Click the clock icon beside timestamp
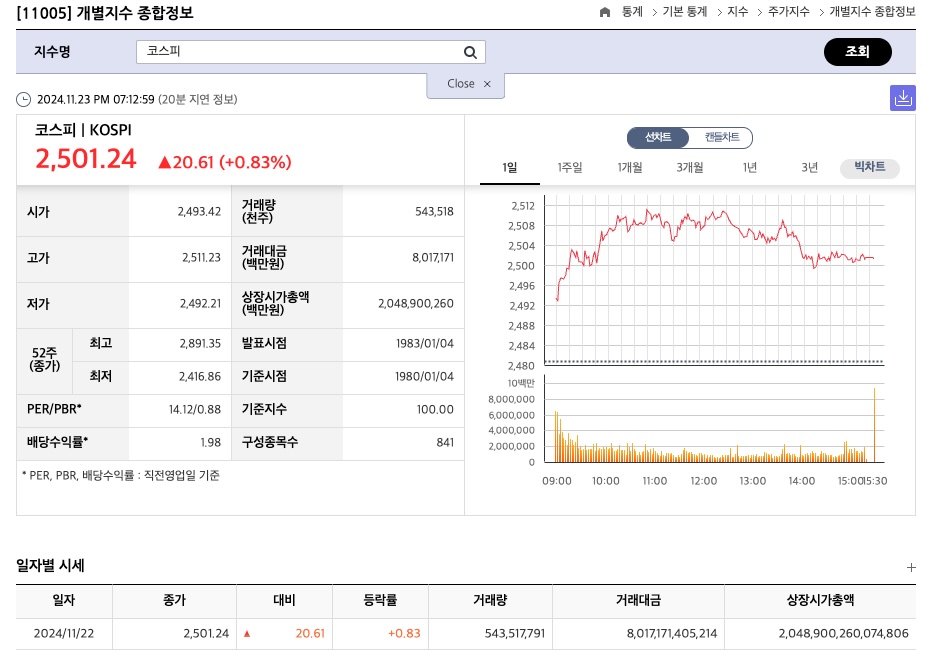The height and width of the screenshot is (650, 927). click(x=24, y=99)
